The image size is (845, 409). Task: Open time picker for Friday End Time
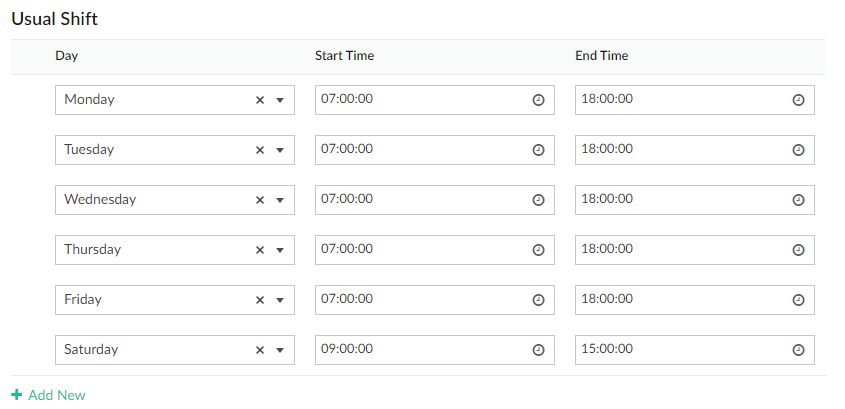(x=798, y=300)
